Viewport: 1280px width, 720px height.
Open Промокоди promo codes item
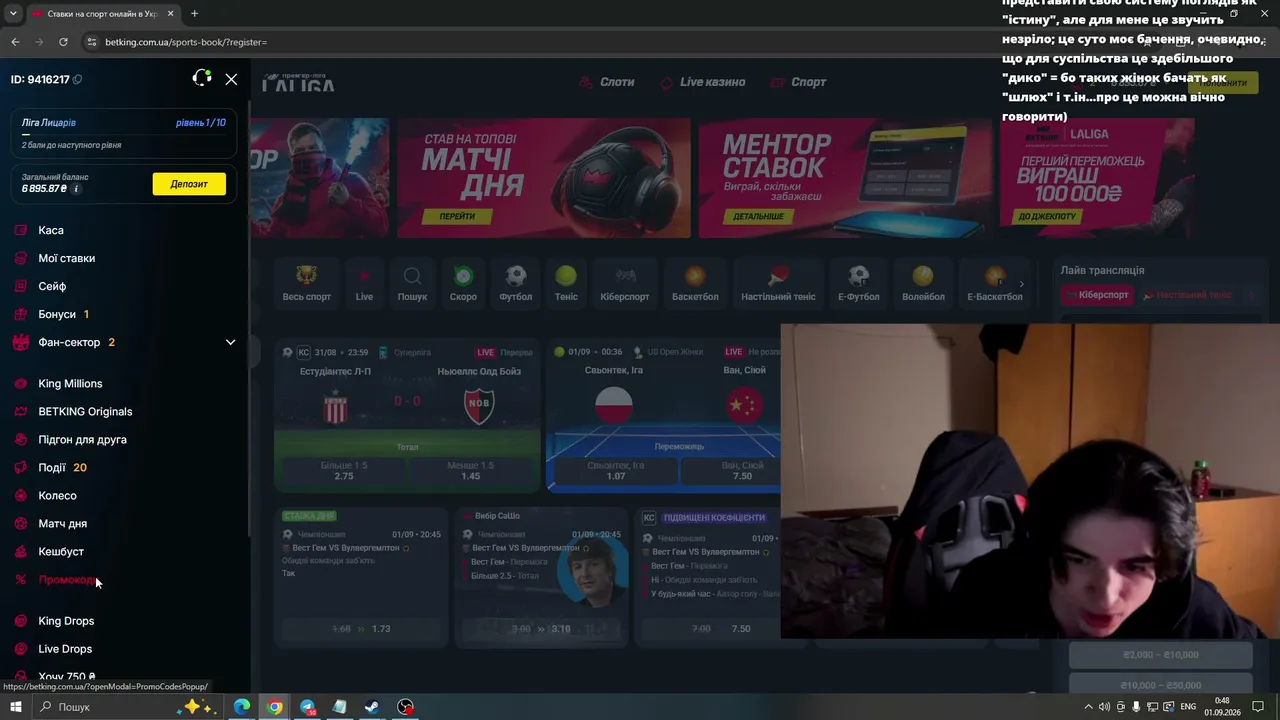(68, 579)
